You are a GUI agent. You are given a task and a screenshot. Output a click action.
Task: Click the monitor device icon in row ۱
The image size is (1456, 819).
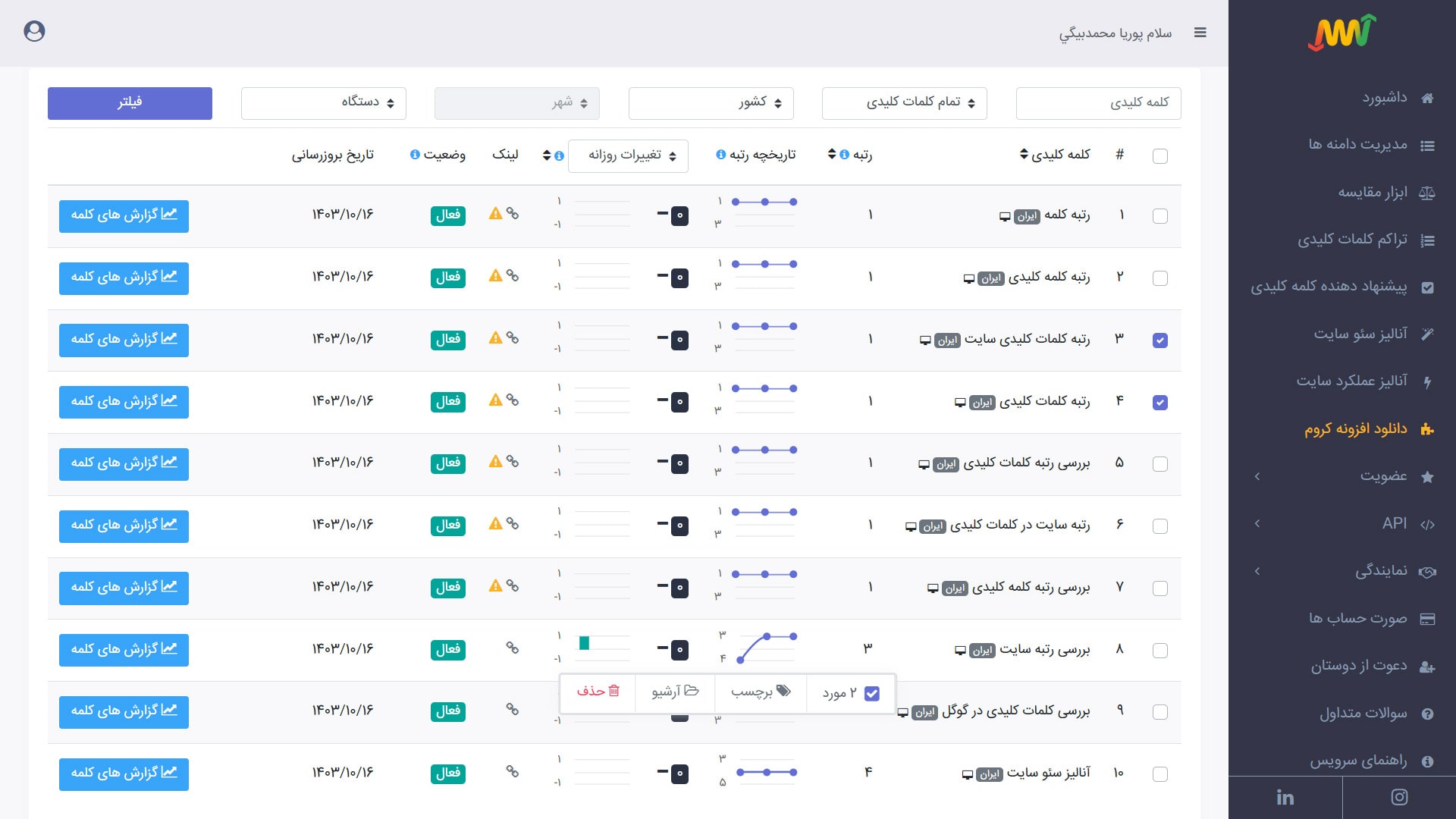[1005, 217]
